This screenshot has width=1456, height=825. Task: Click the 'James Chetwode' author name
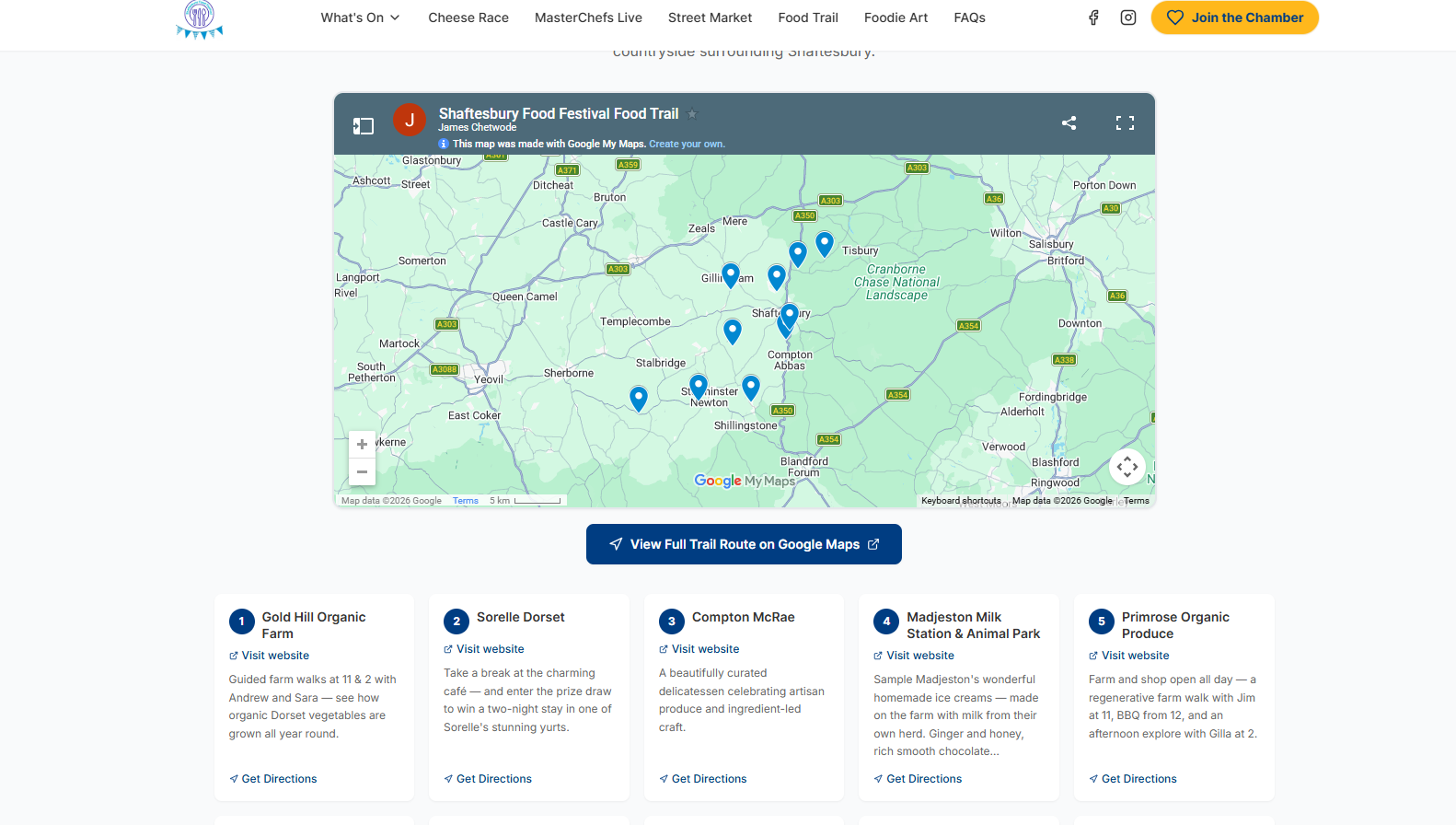coord(478,128)
